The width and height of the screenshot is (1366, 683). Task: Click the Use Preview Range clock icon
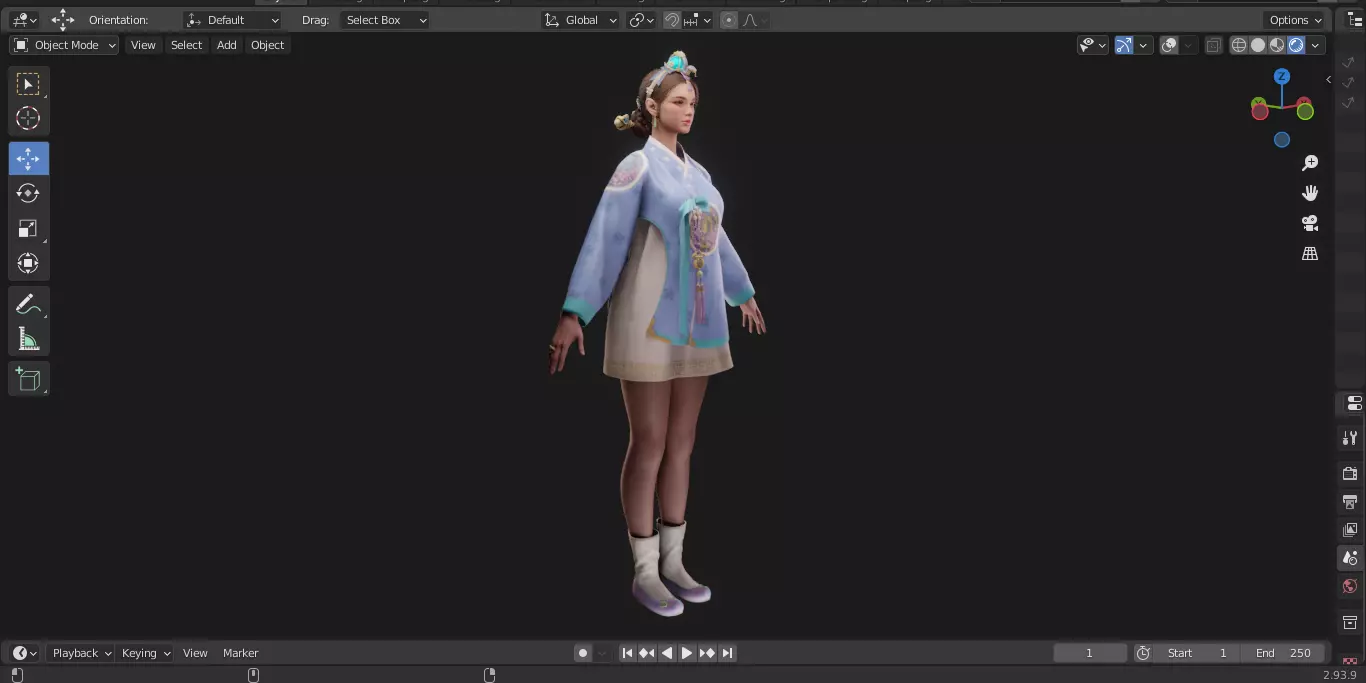[1143, 653]
